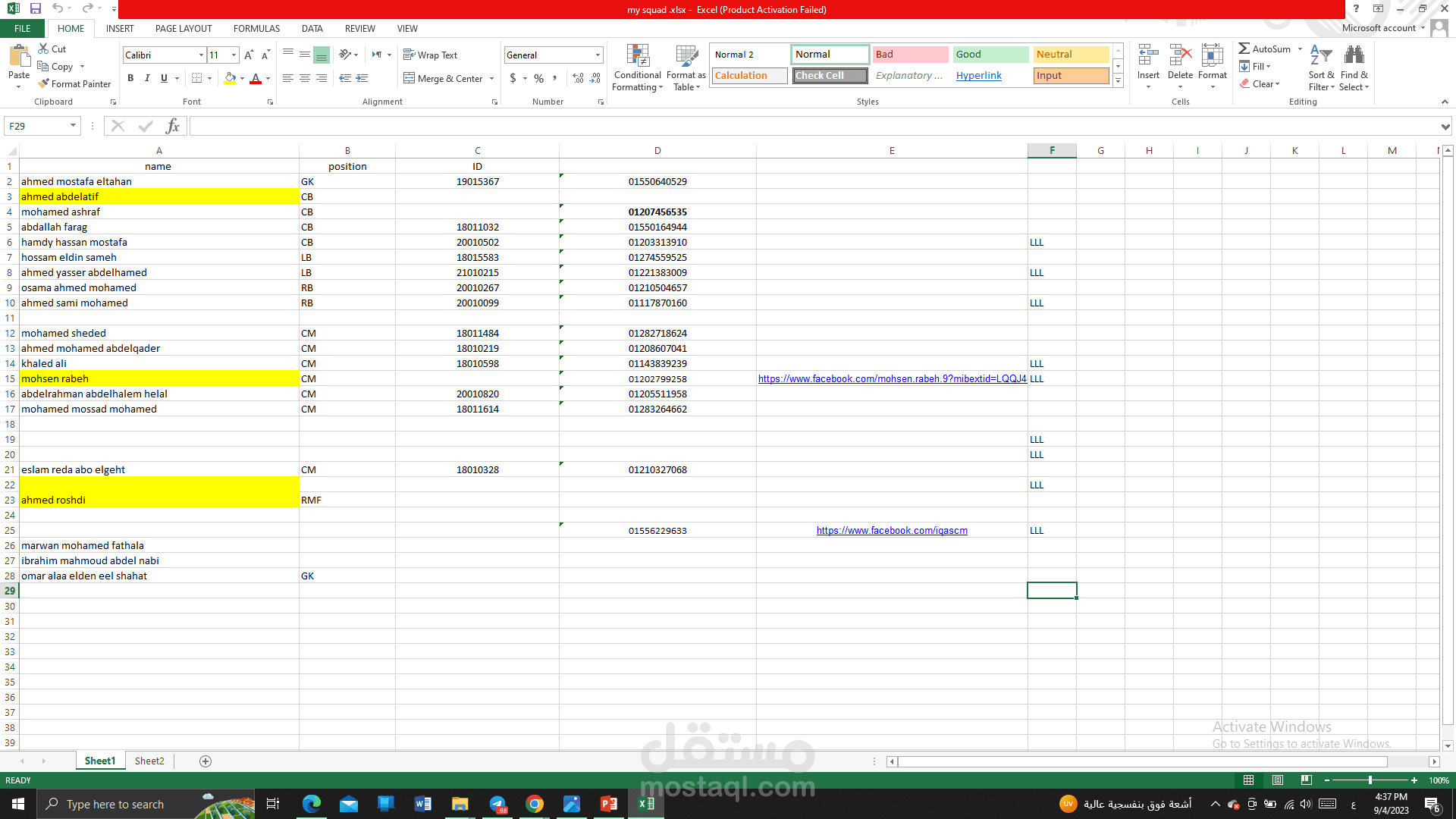Increase font size with the large A icon
The image size is (1456, 819).
[249, 55]
